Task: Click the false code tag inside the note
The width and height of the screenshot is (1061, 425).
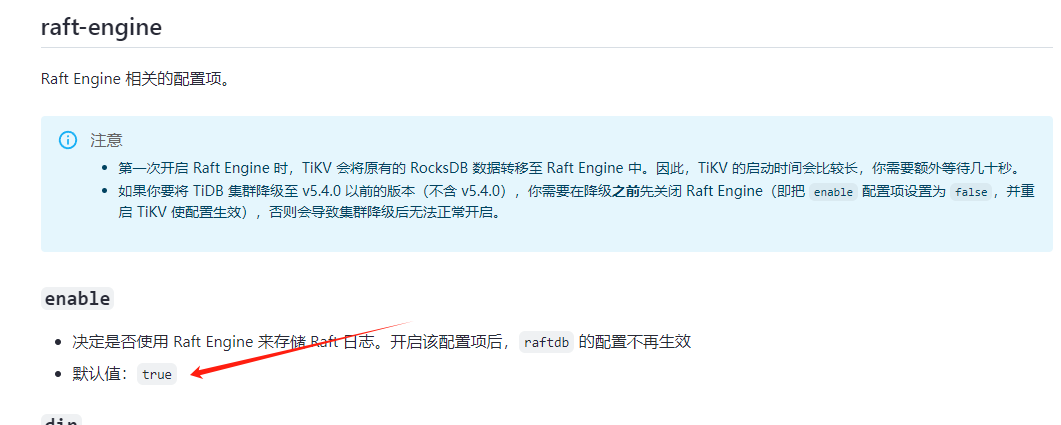Action: [x=971, y=192]
